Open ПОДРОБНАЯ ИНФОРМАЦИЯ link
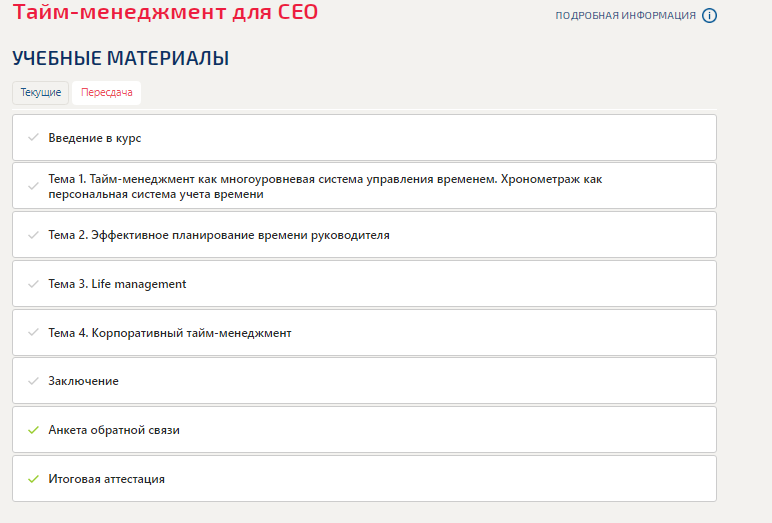Viewport: 772px width, 523px height. pyautogui.click(x=625, y=16)
